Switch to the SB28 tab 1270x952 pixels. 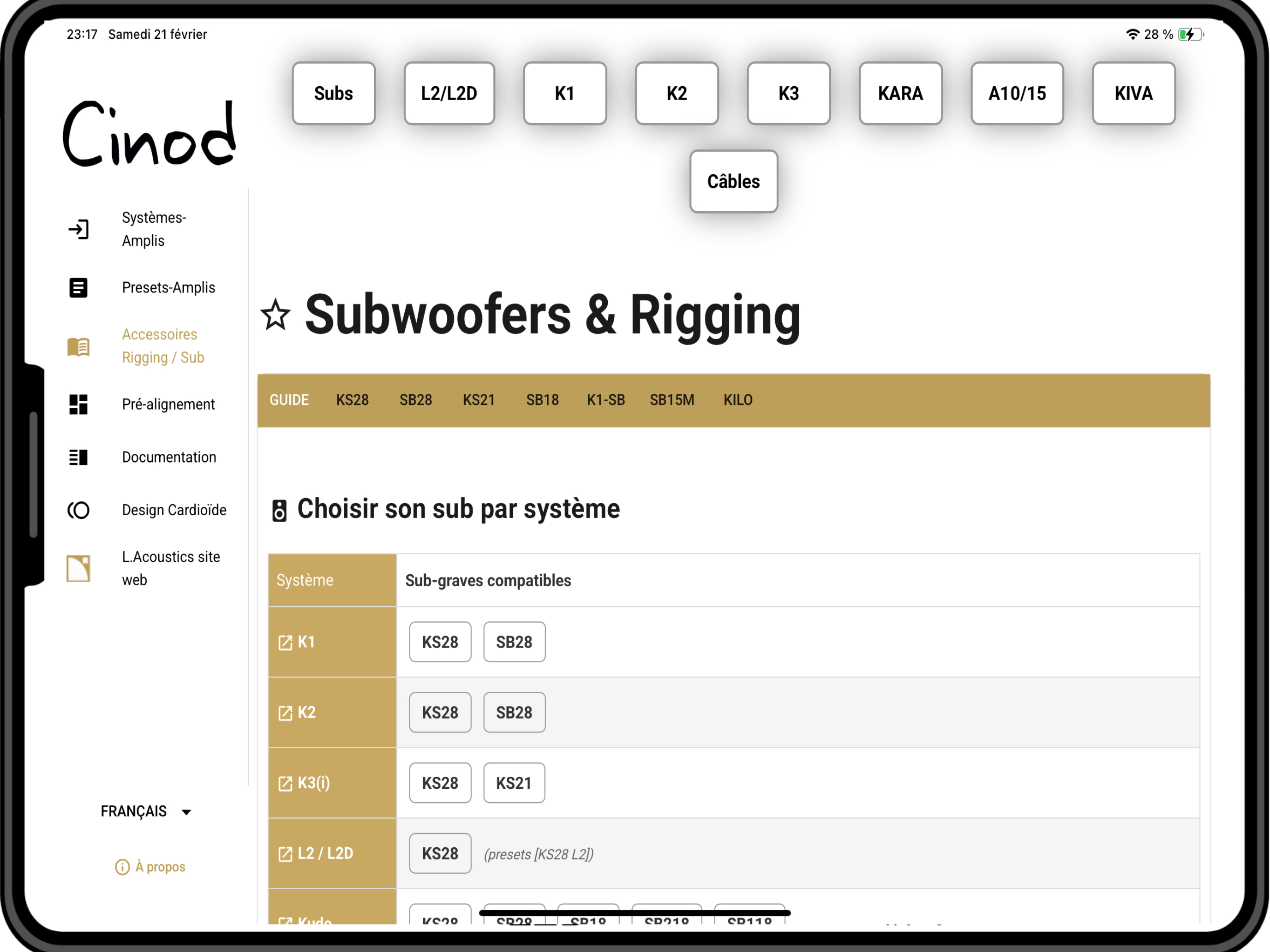pos(416,400)
